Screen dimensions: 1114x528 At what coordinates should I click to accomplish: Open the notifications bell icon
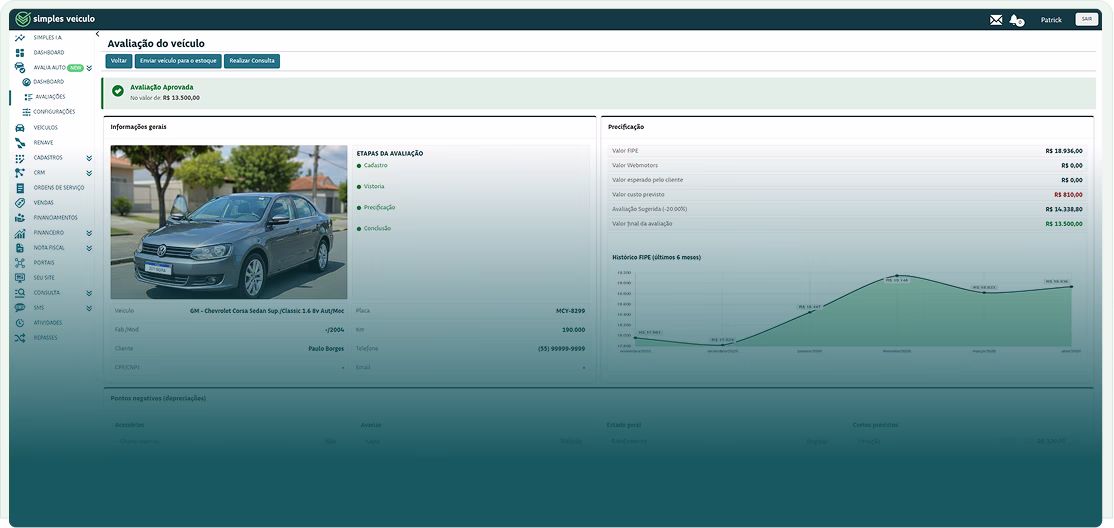point(1015,20)
